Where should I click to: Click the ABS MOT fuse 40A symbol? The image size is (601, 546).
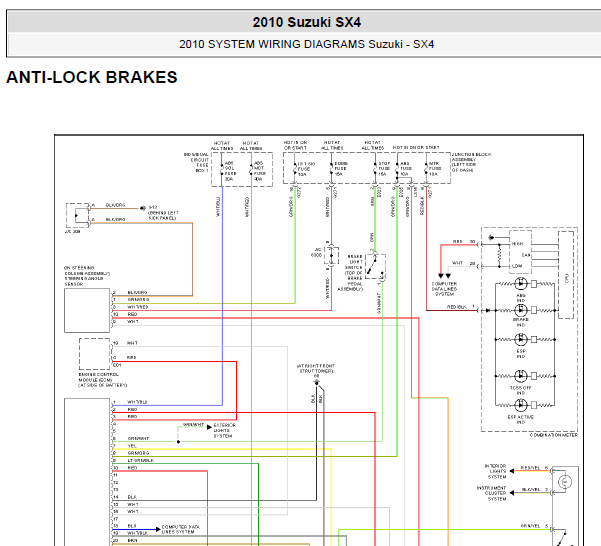click(251, 169)
